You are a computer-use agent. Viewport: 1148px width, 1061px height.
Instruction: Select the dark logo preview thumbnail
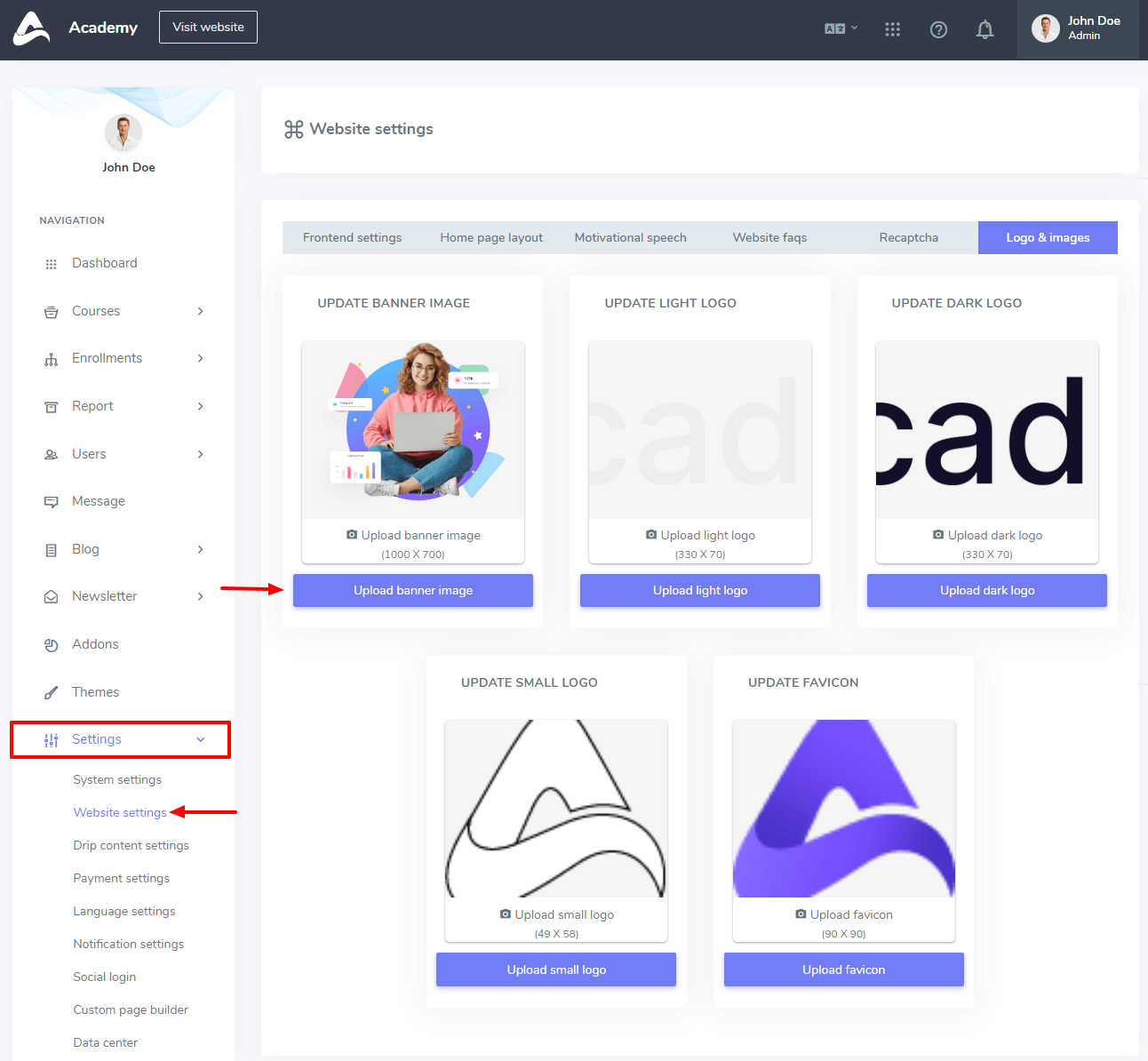pyautogui.click(x=986, y=431)
